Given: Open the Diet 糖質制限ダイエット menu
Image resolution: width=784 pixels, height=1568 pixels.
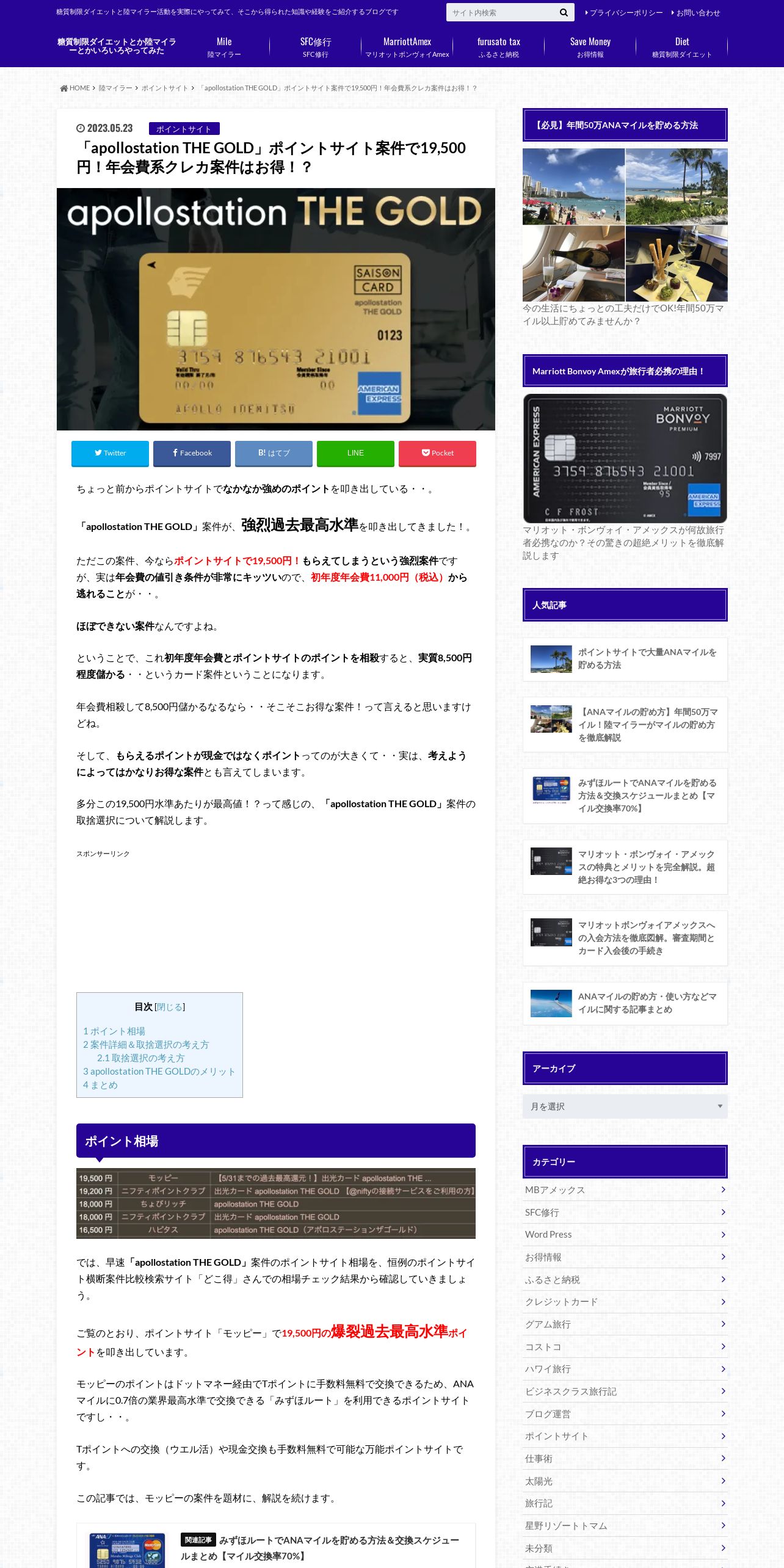Looking at the screenshot, I should [x=682, y=47].
